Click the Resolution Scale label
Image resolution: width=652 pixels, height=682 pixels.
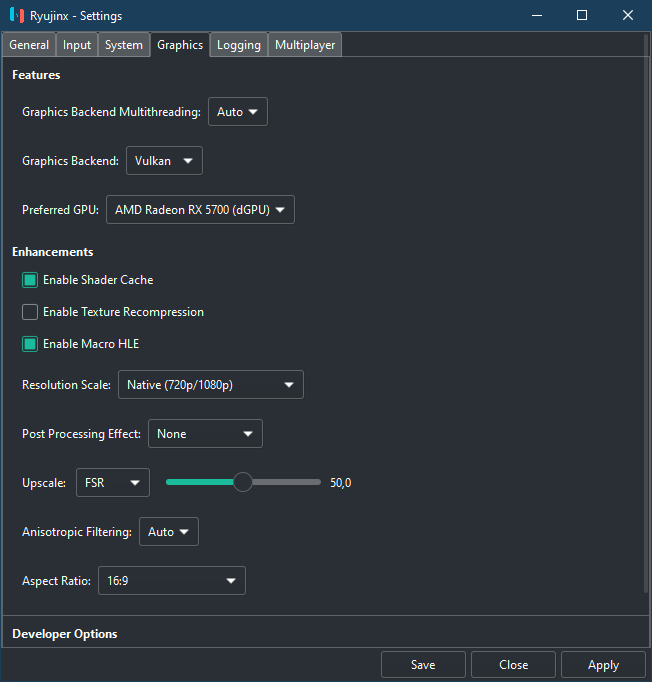click(67, 385)
